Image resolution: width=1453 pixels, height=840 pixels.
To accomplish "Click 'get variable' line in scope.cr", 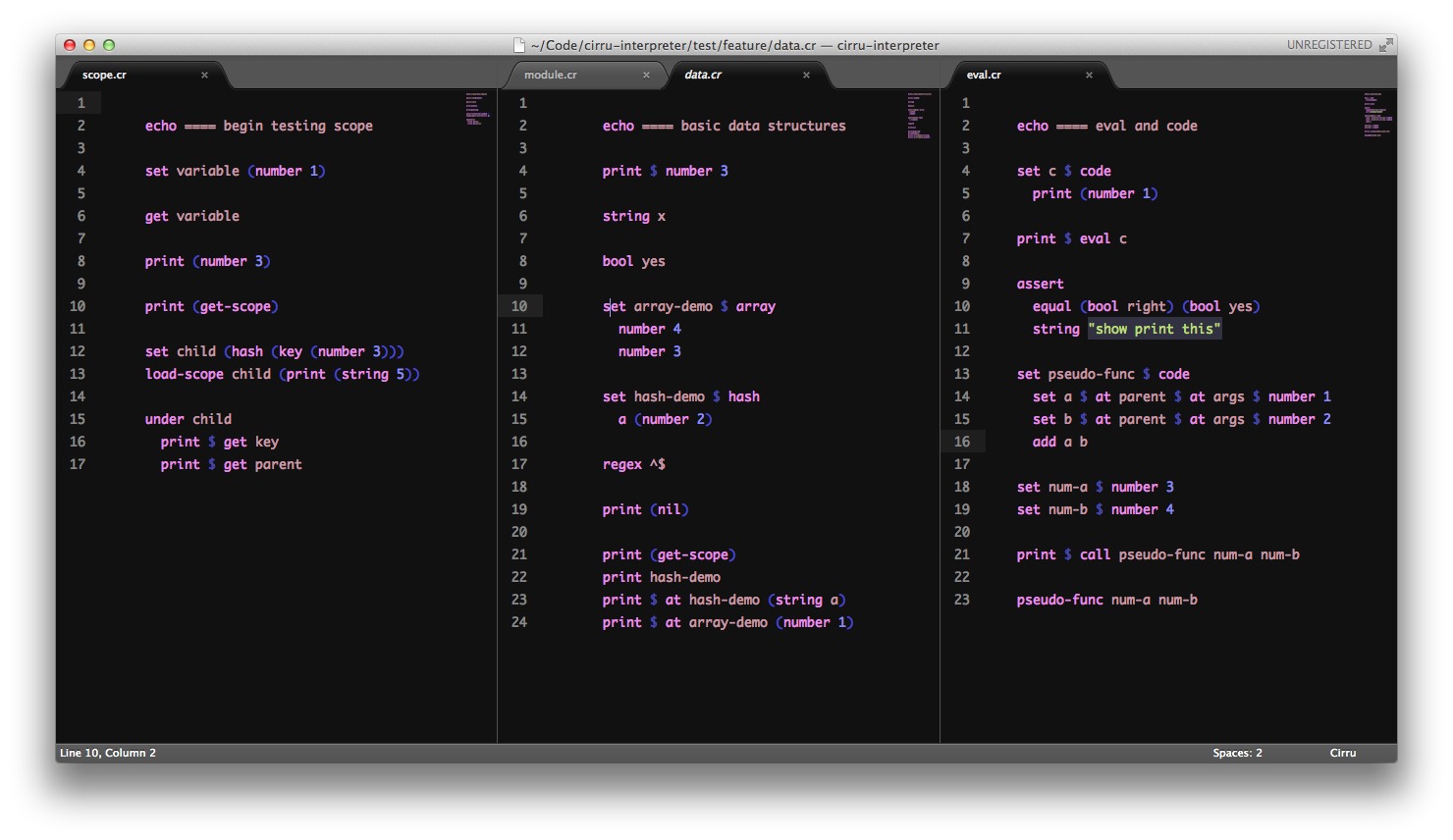I will tap(192, 216).
